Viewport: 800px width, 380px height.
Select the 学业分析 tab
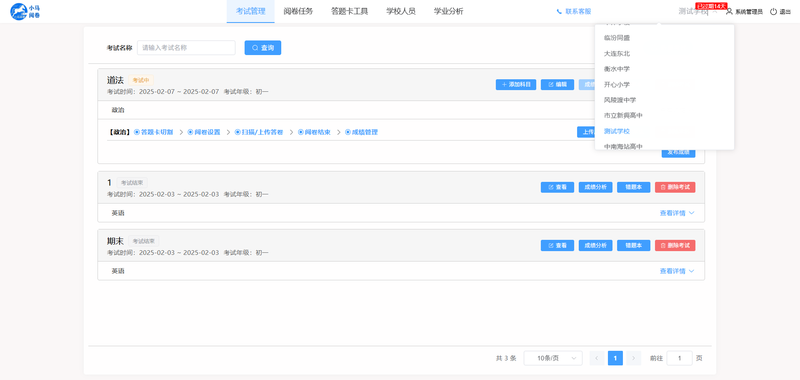point(448,11)
